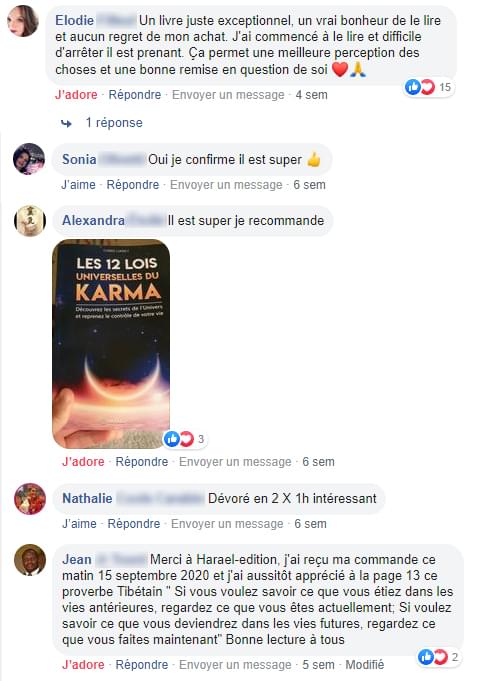
Task: Toggle J'aime on Nathalie's comment
Action: [79, 524]
